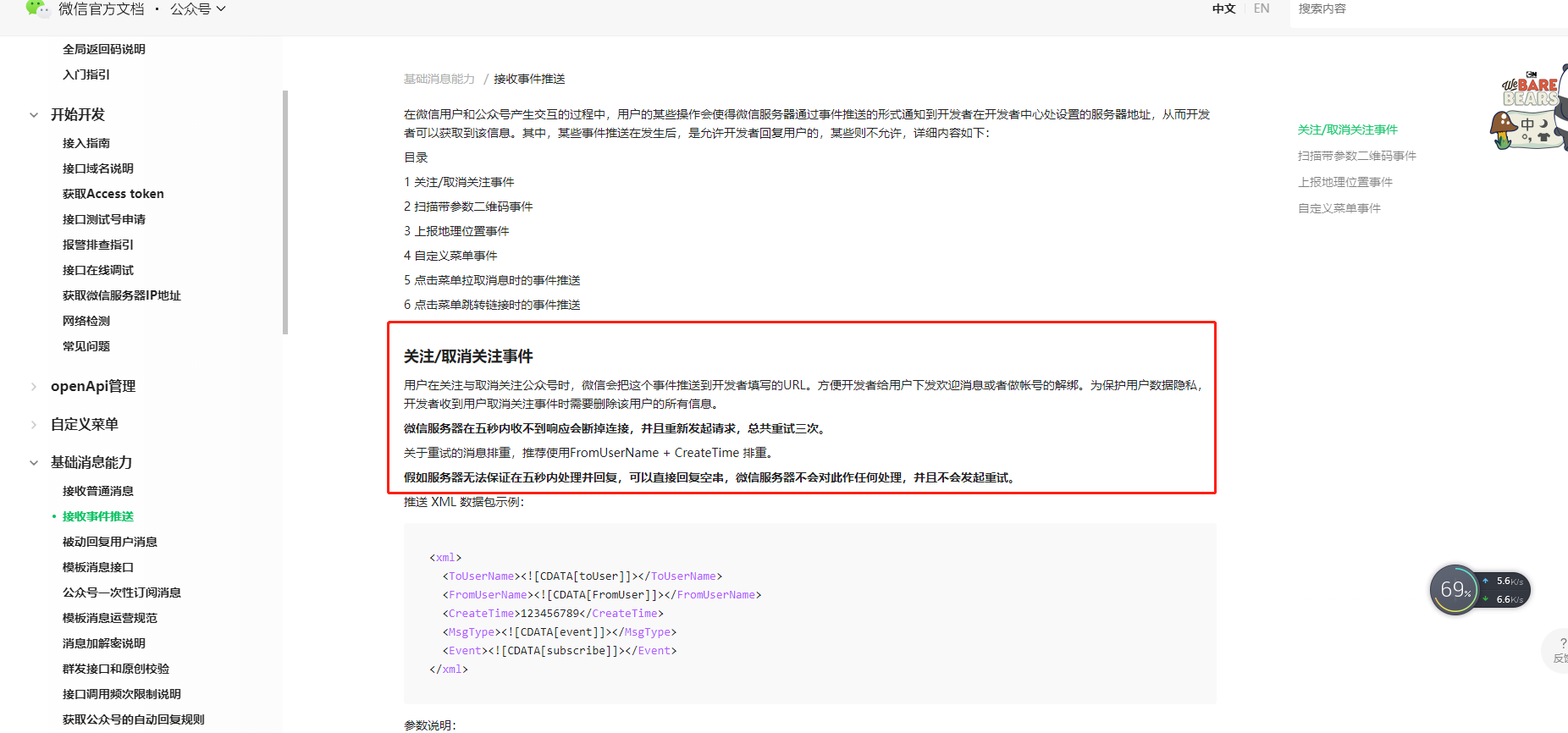The image size is (1568, 733).
Task: Expand the 自定义菜单 section chevron
Action: click(x=34, y=425)
